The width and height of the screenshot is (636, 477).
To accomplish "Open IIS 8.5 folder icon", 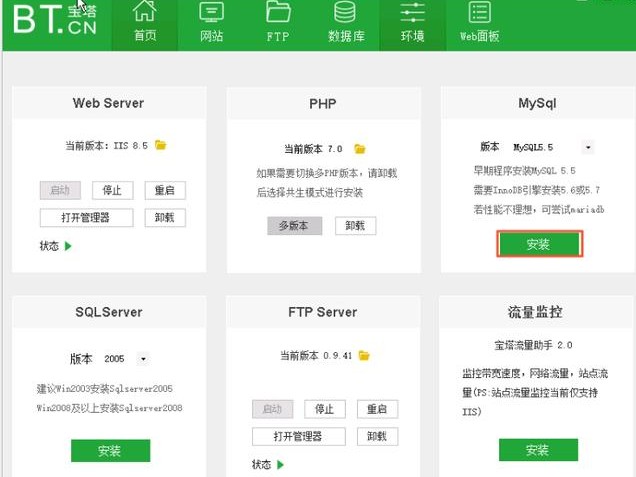I will point(161,145).
